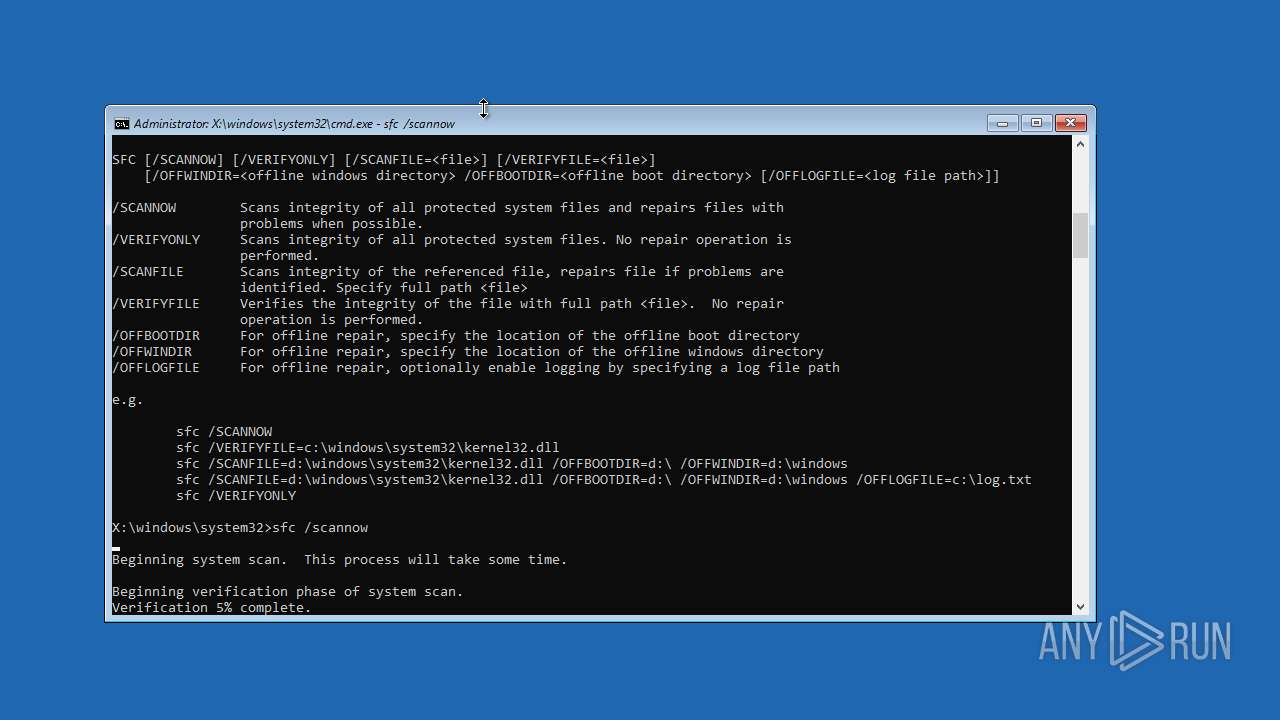Click 'Beginning system scan' message
Image resolution: width=1280 pixels, height=720 pixels.
[x=340, y=560]
